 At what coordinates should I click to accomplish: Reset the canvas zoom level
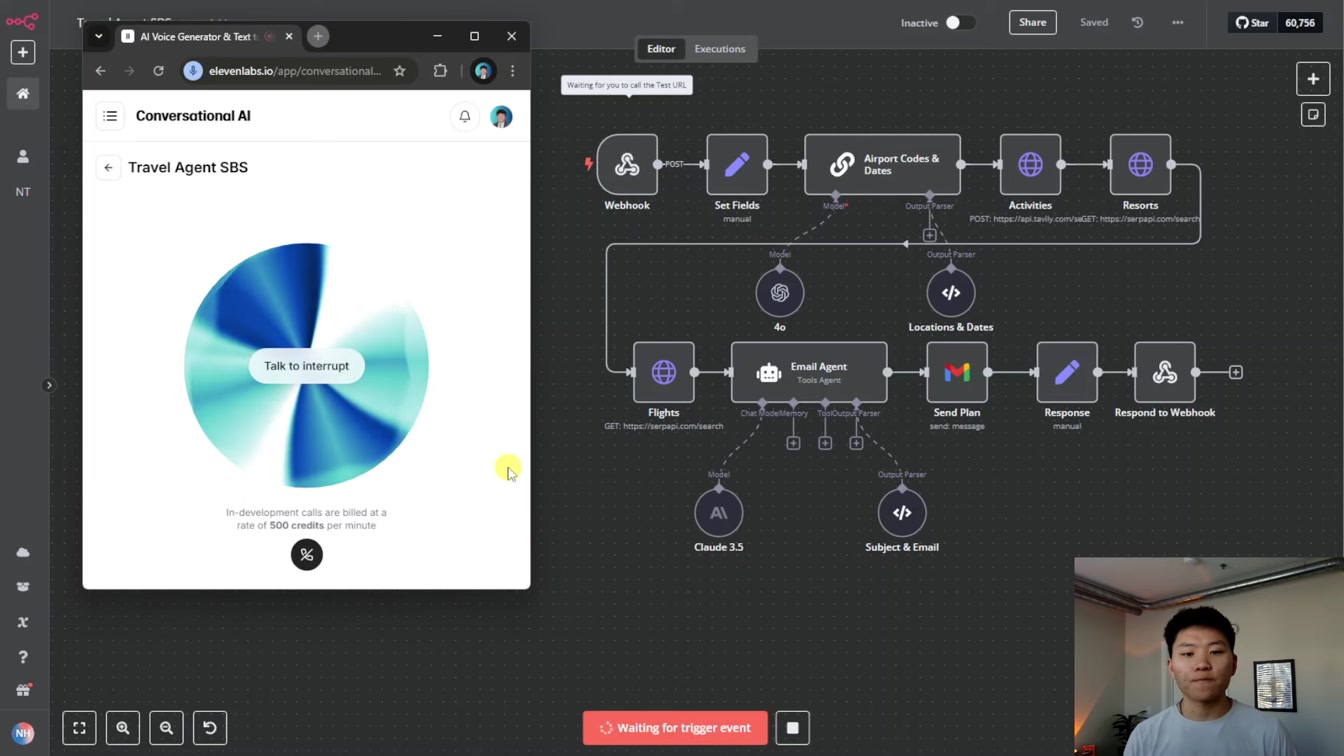click(x=210, y=728)
